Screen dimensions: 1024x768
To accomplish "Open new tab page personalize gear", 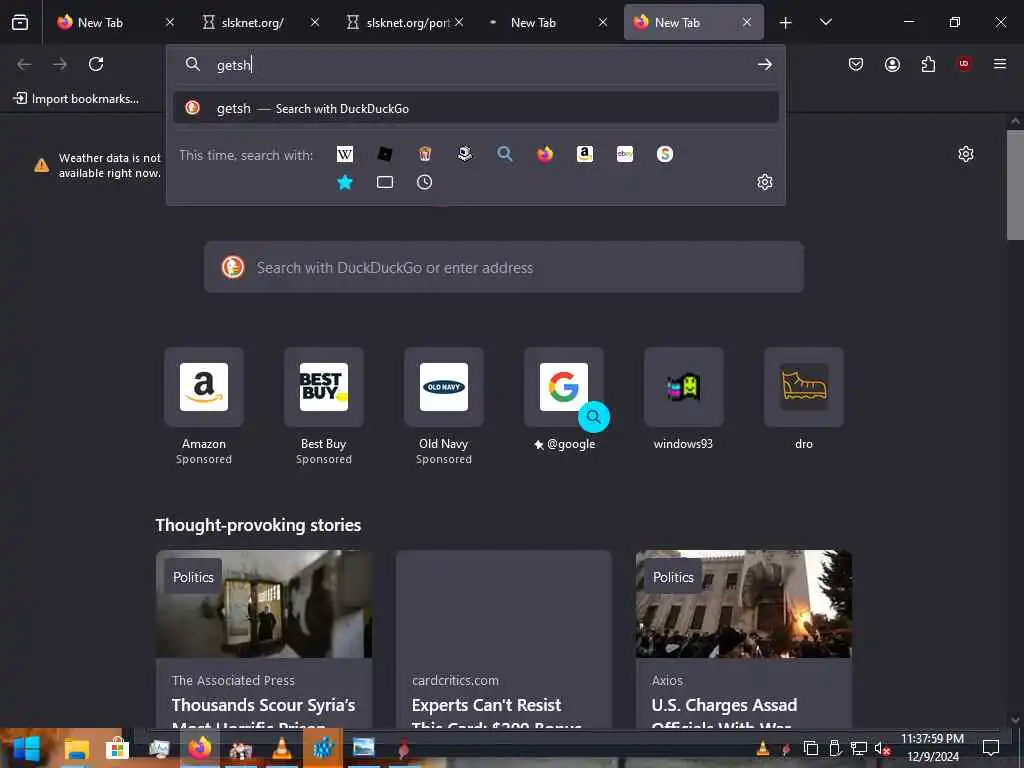I will point(966,154).
